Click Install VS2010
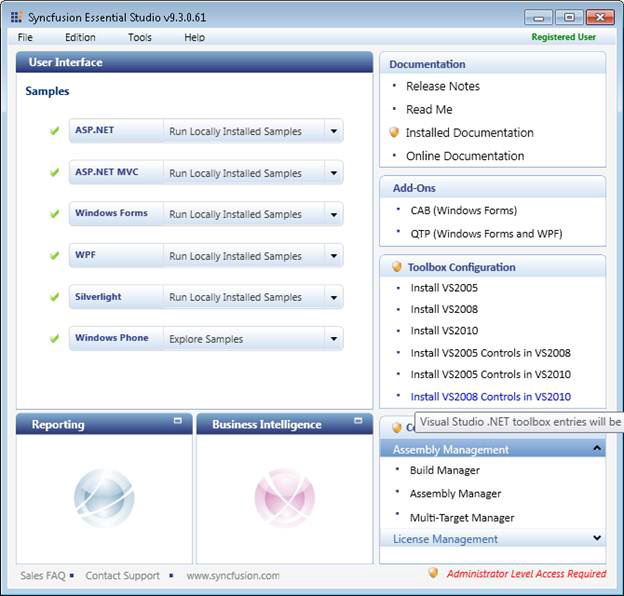 pos(444,331)
